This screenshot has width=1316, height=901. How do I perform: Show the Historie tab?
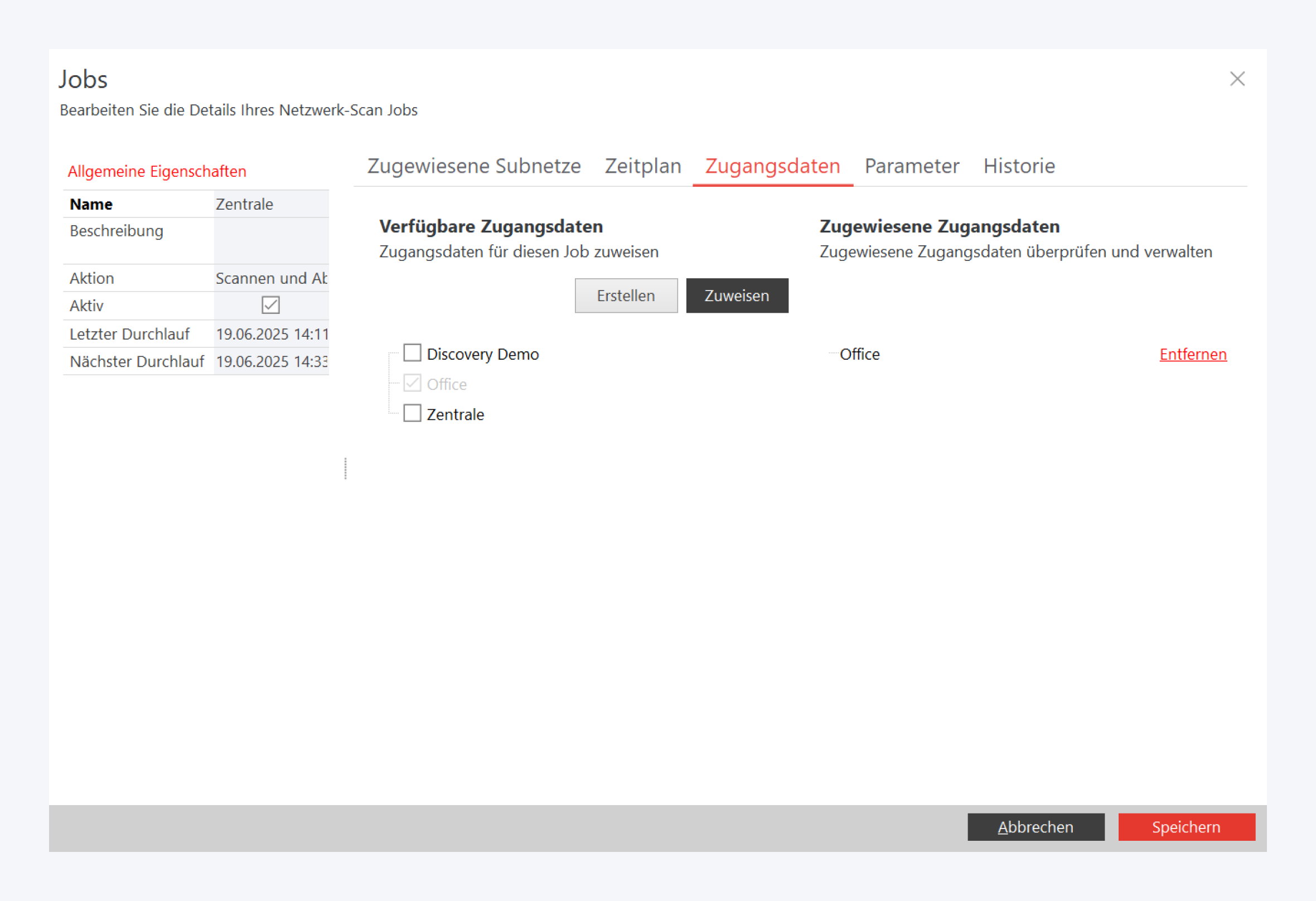point(1019,166)
